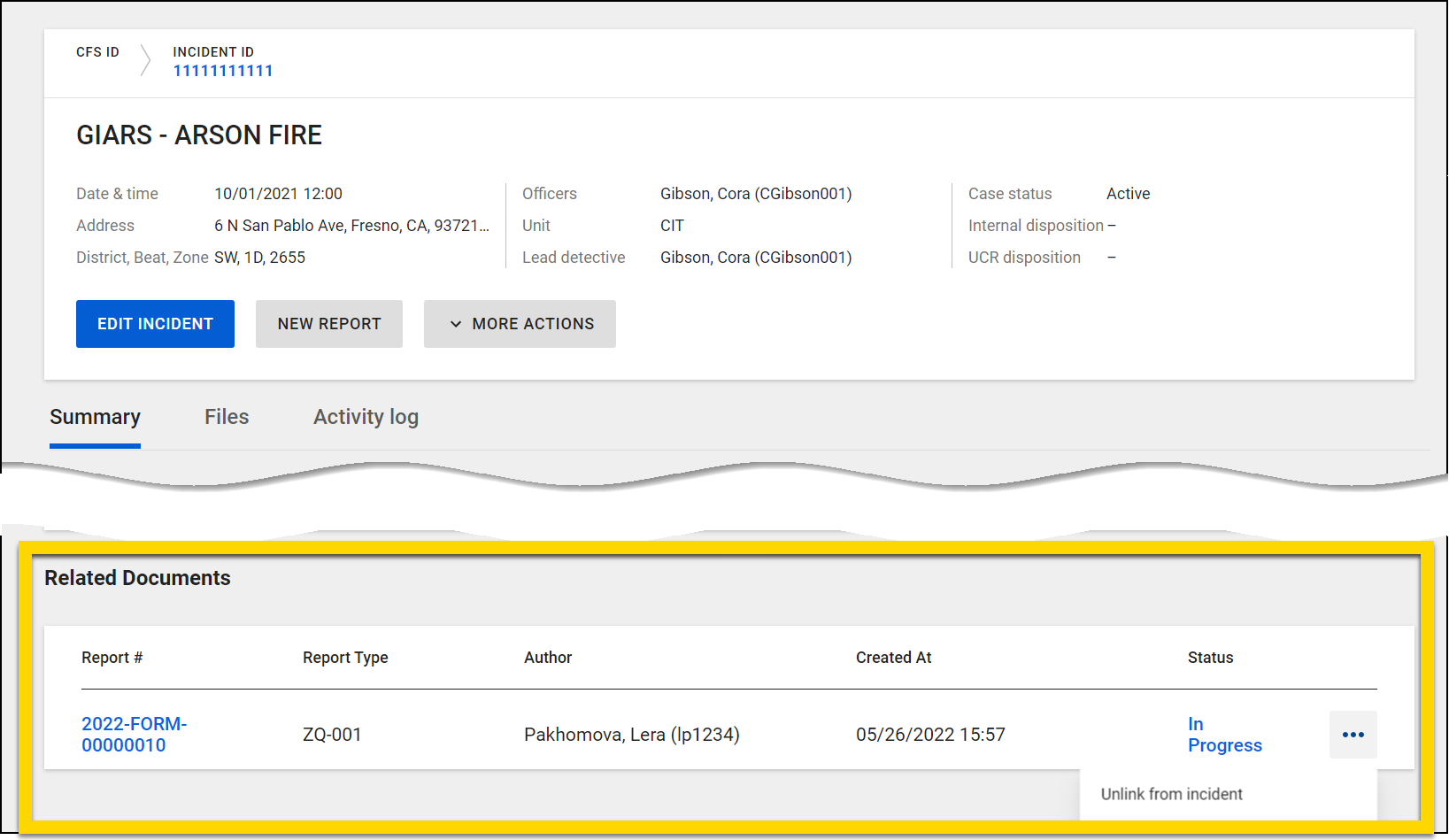Select the Summary tab
This screenshot has height=840, width=1449.
coord(95,416)
